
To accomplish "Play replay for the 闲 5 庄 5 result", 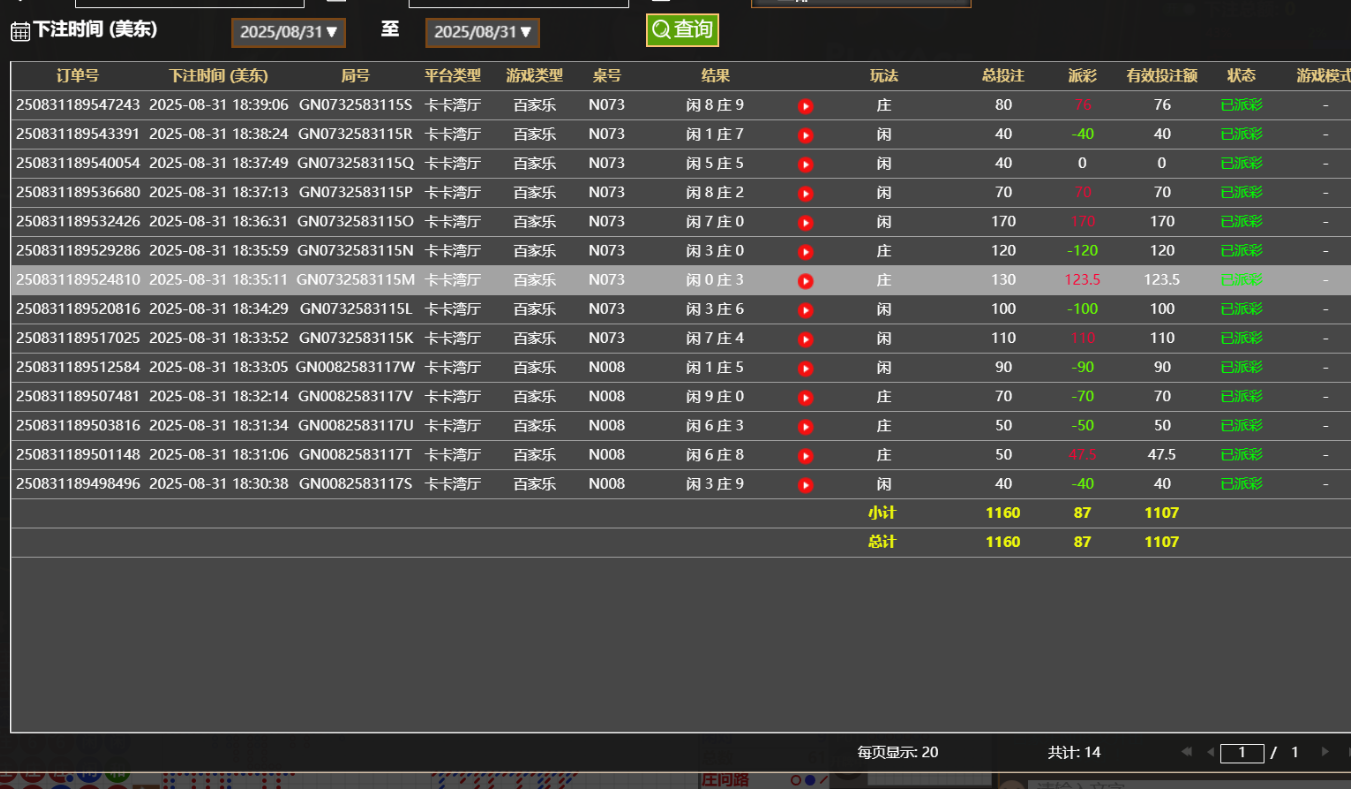I will (x=805, y=164).
